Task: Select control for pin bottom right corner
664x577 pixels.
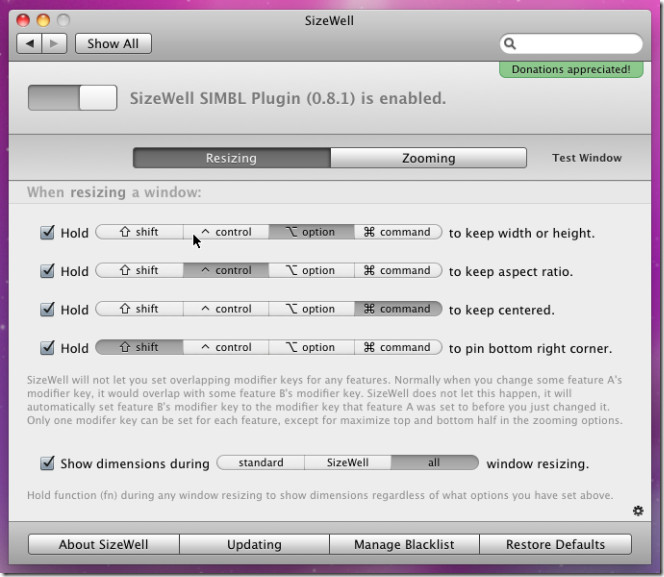Action: [226, 347]
